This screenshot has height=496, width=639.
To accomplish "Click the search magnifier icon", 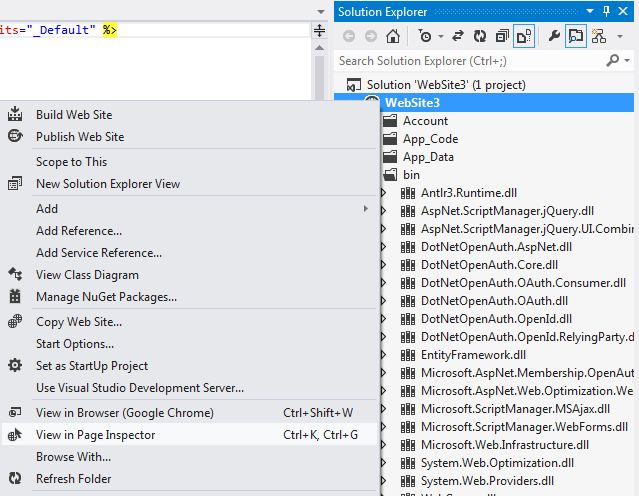I will point(613,61).
